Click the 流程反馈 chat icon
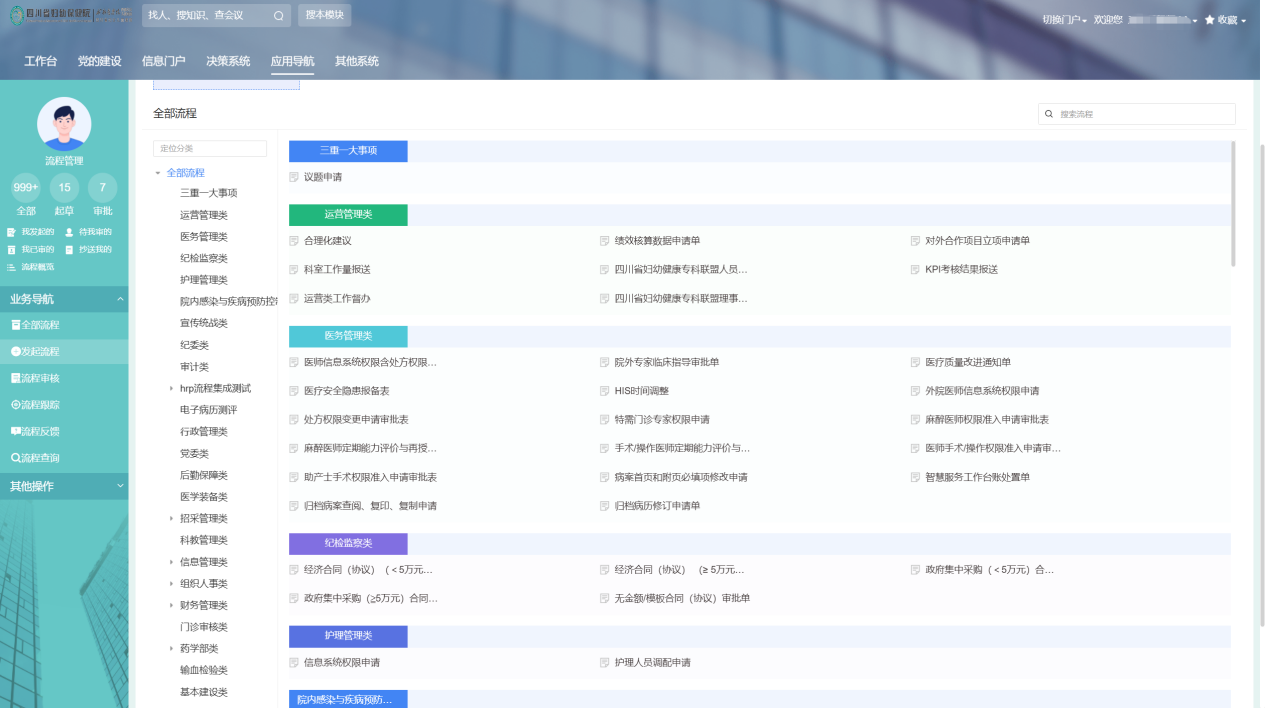1265x708 pixels. pyautogui.click(x=15, y=431)
